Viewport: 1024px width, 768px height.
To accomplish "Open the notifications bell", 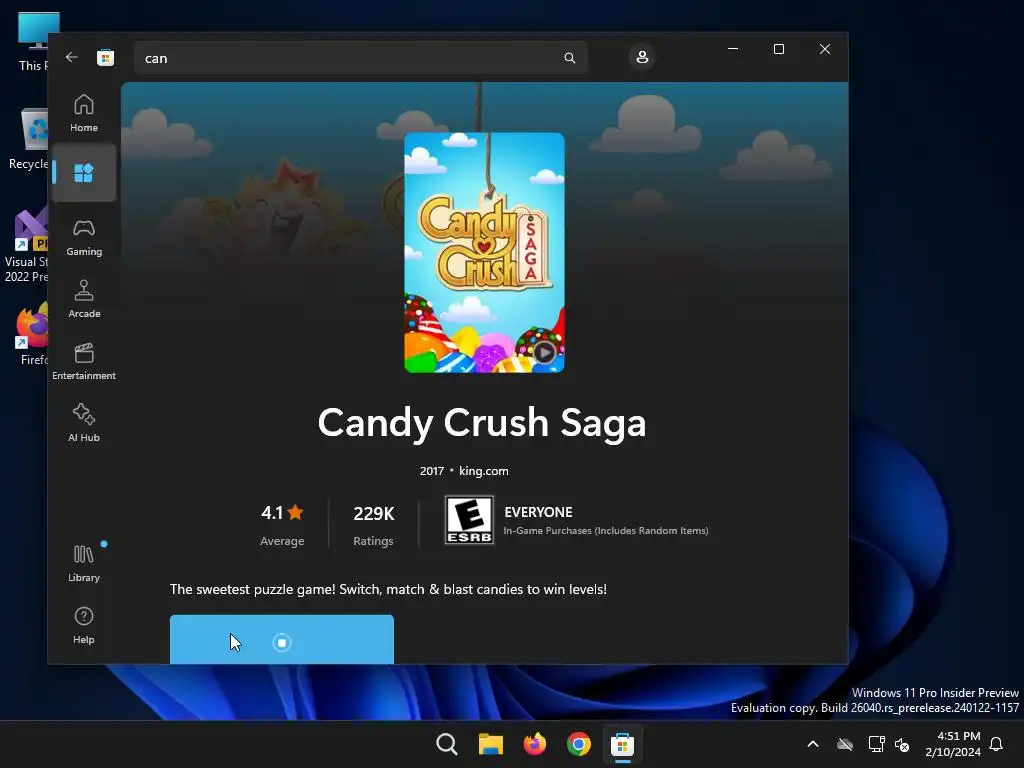I will coord(997,744).
